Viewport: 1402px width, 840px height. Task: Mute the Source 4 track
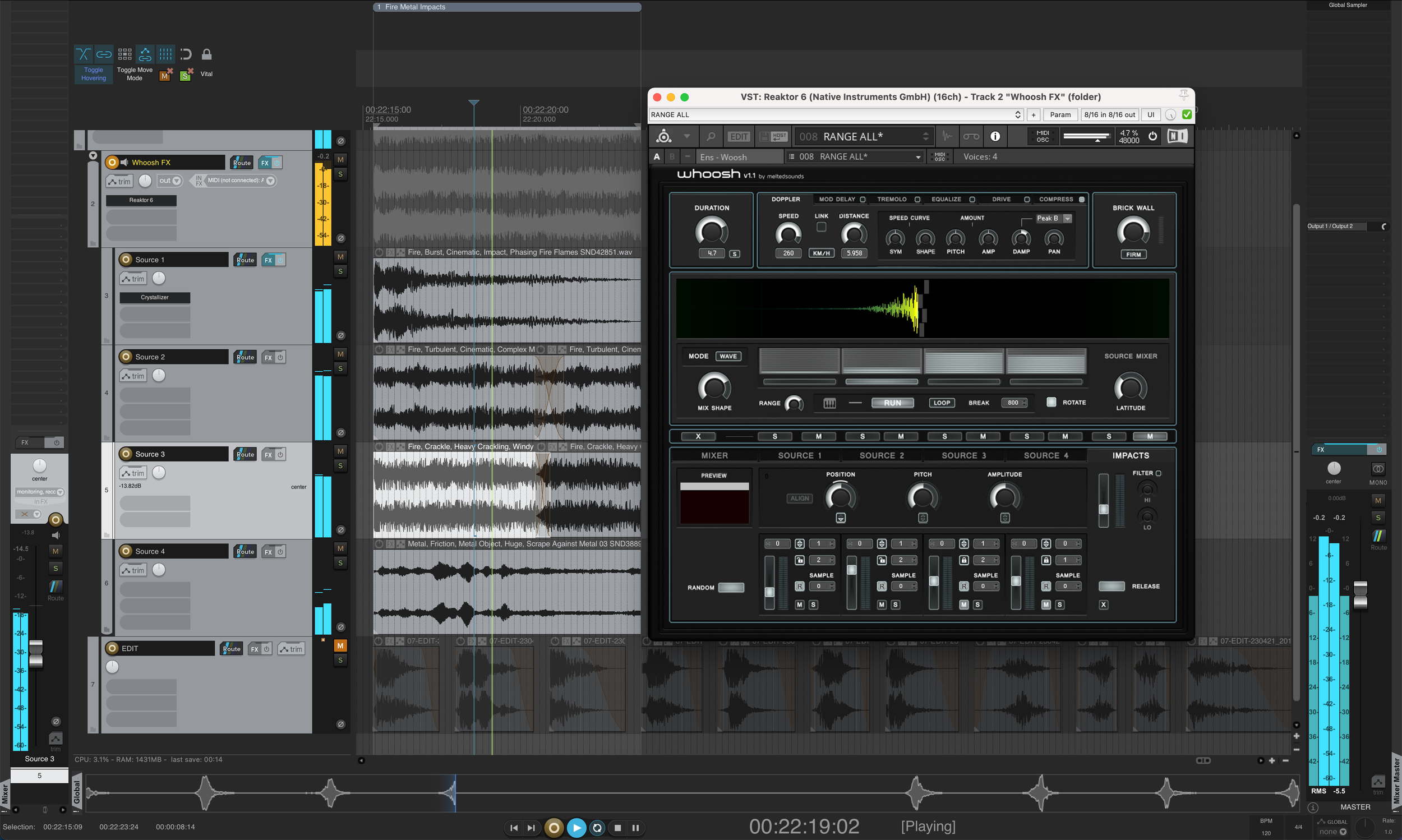click(x=340, y=548)
